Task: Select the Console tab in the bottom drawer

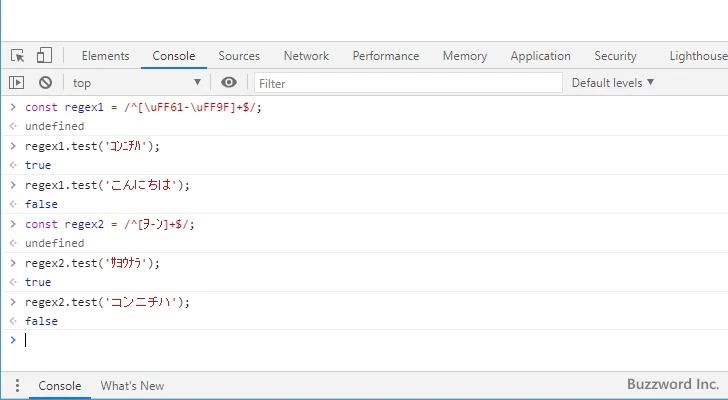Action: 60,386
